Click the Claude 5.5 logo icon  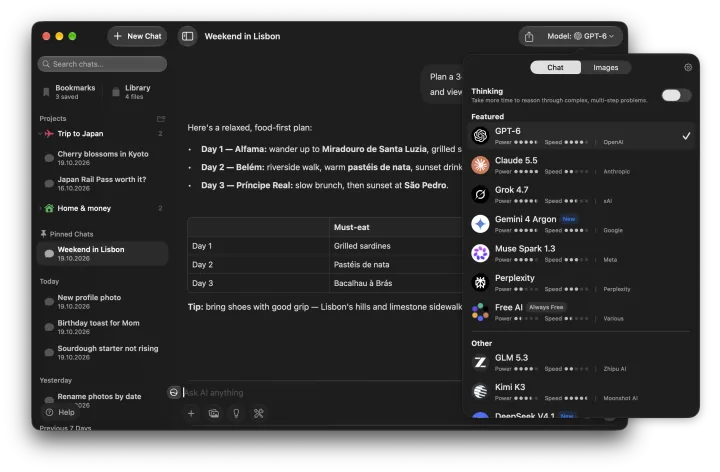tap(480, 165)
